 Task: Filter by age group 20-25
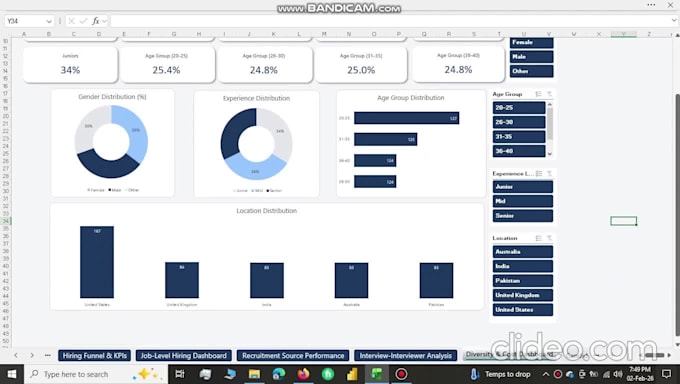(x=519, y=108)
